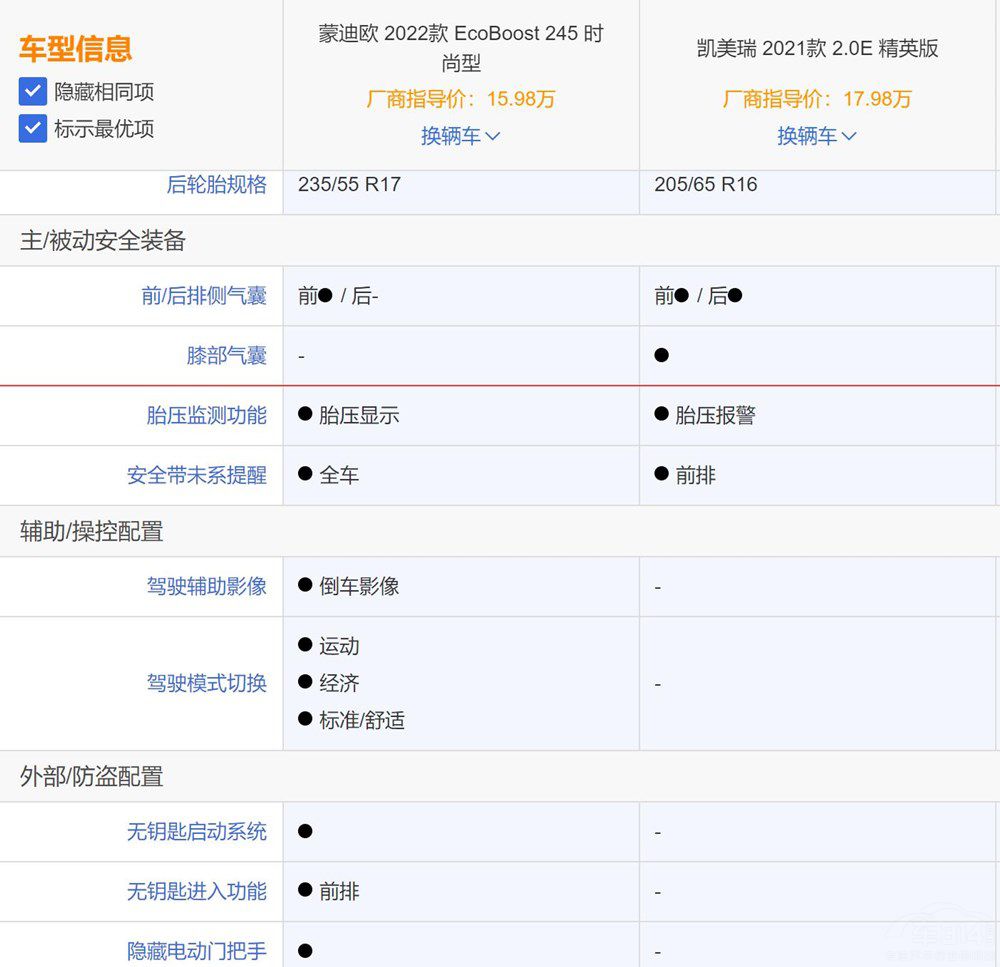This screenshot has width=1000, height=967.
Task: Click the Camry guide price 17.98万
Action: point(817,100)
